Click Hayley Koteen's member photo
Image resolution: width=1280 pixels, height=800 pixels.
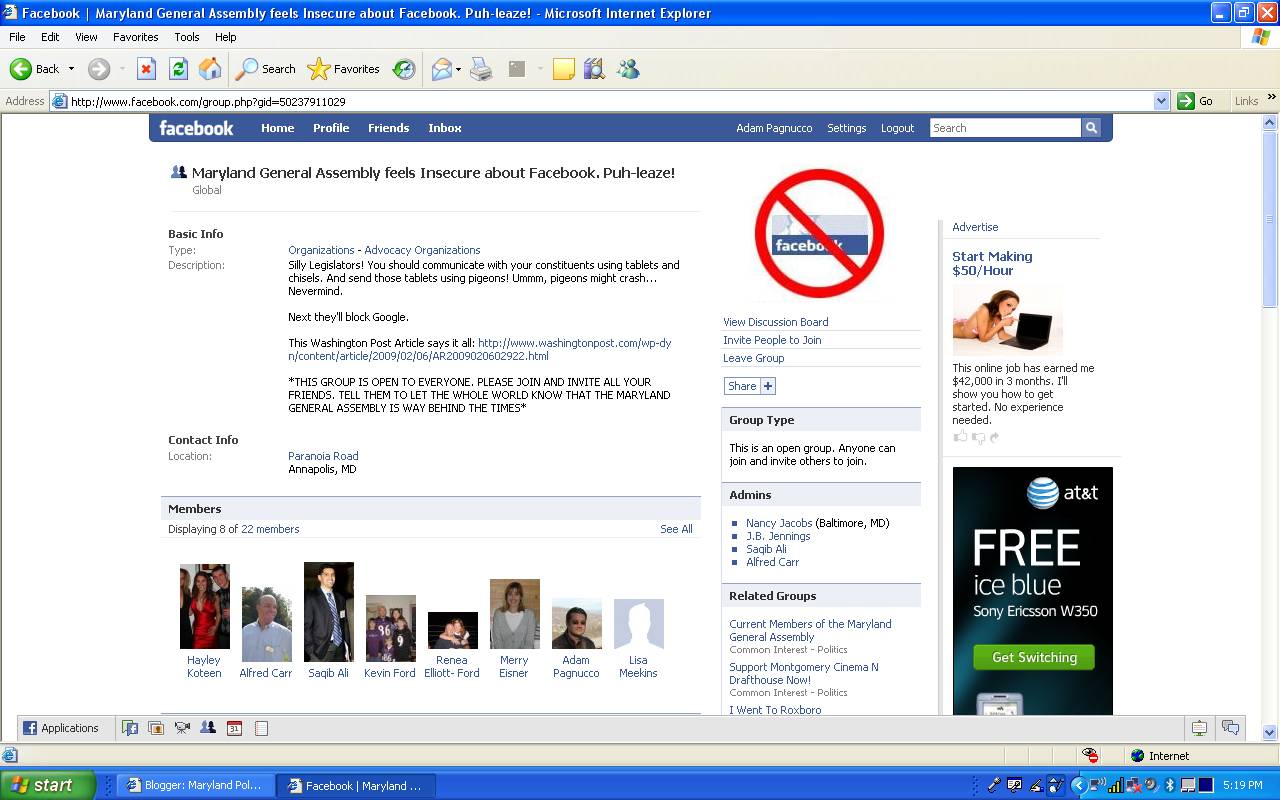pyautogui.click(x=204, y=607)
